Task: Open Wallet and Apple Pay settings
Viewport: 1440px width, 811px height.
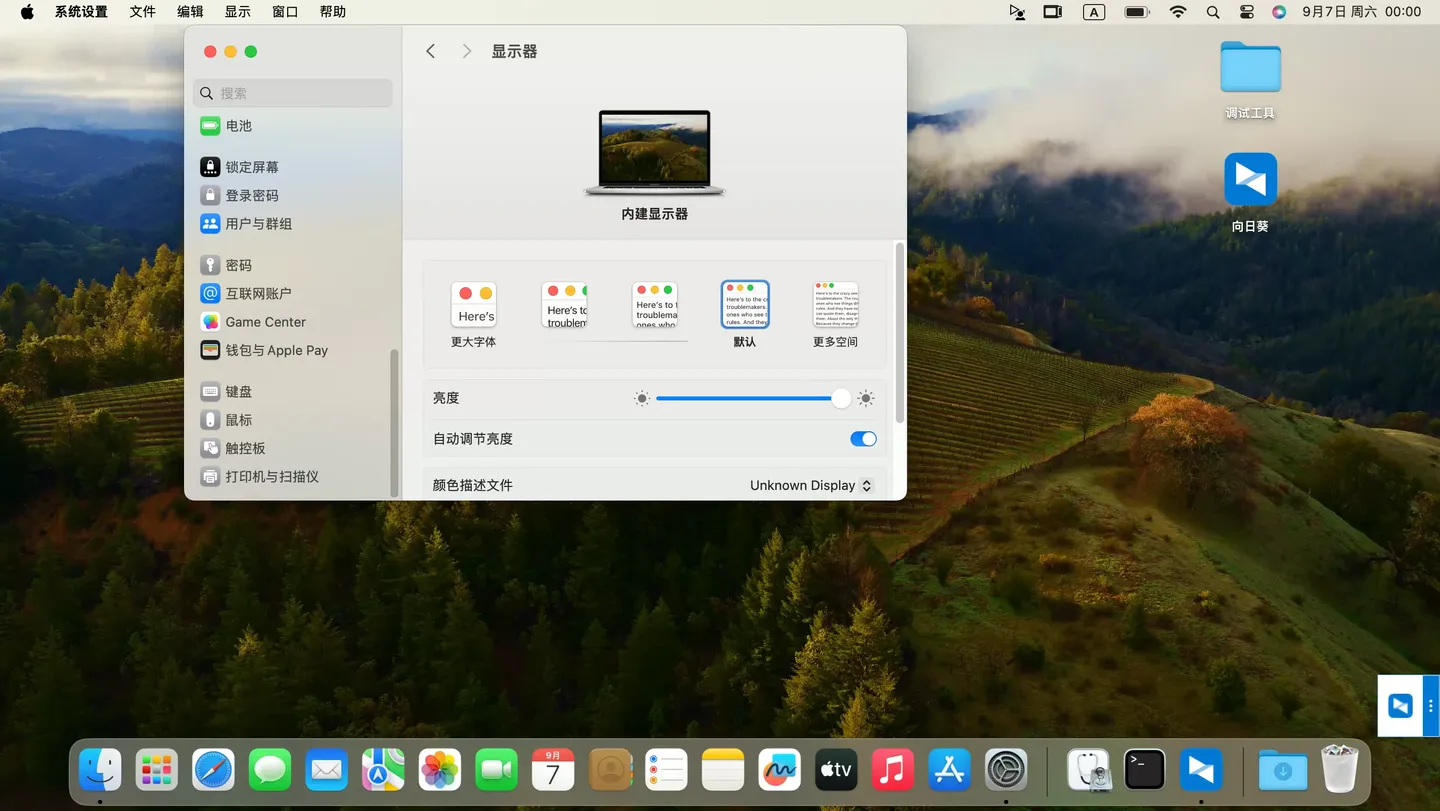Action: click(275, 350)
